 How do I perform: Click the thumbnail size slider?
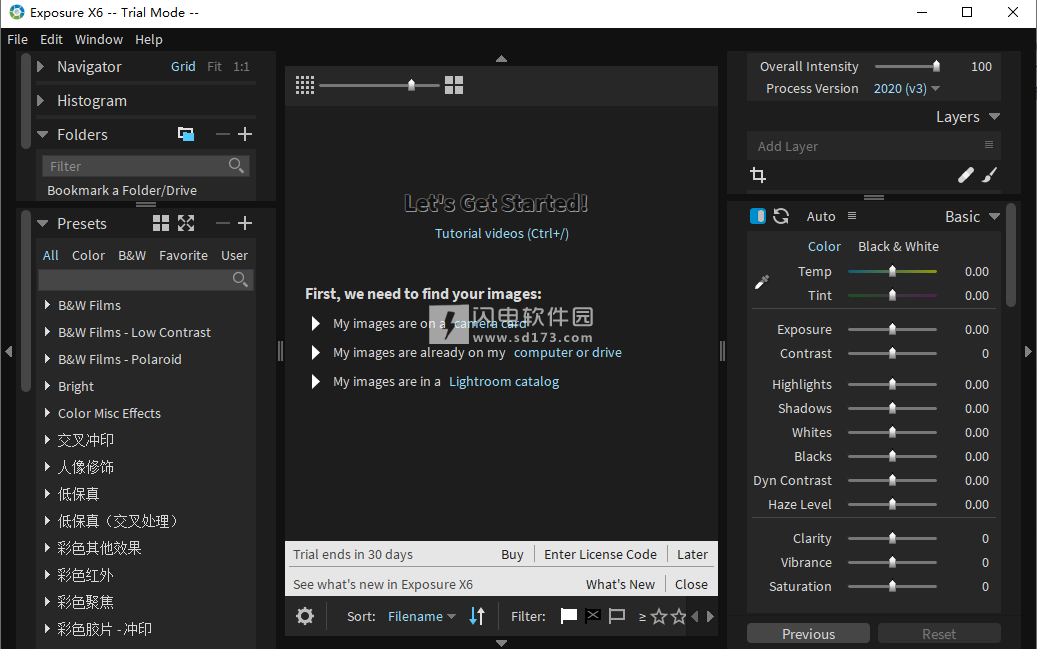coord(379,85)
